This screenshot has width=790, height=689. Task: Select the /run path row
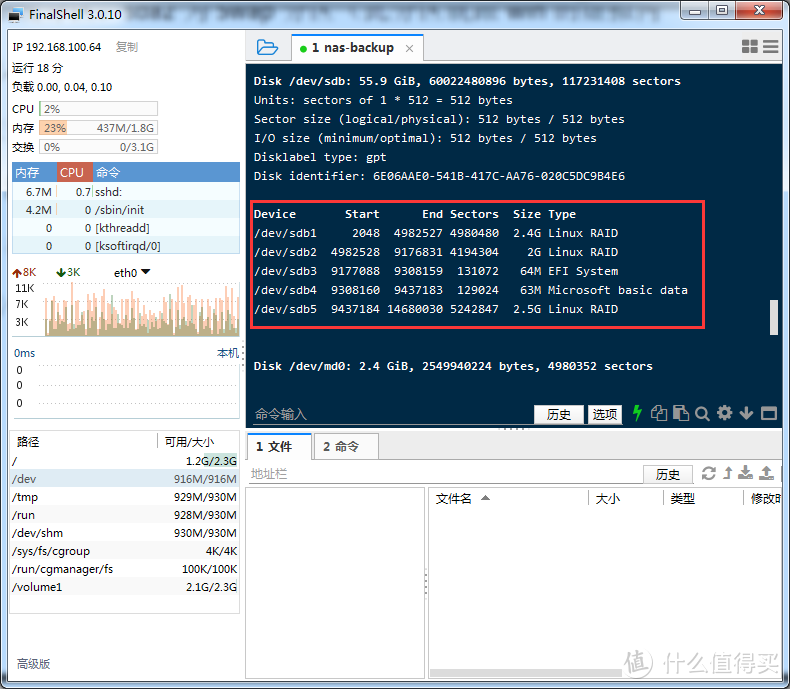[124, 515]
